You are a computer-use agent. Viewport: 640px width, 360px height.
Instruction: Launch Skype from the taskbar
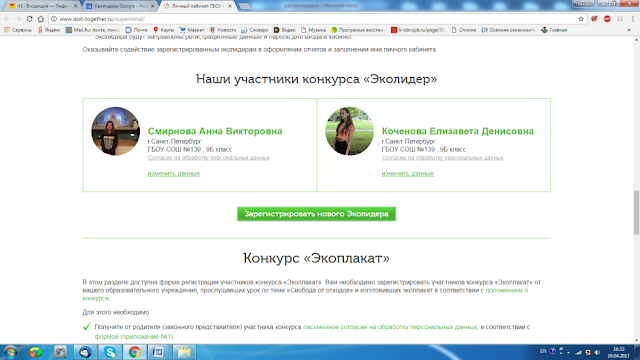pyautogui.click(x=110, y=352)
